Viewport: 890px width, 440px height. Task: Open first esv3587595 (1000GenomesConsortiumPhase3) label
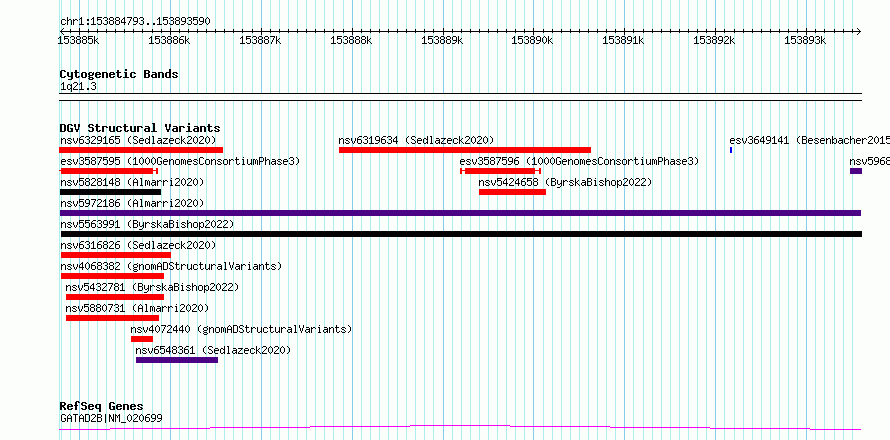180,161
